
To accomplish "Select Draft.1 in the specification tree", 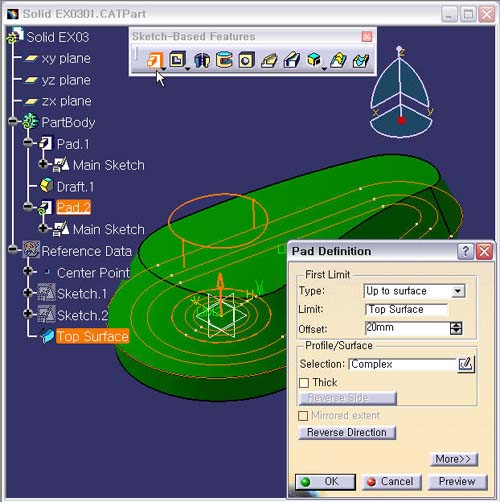I will [x=75, y=187].
